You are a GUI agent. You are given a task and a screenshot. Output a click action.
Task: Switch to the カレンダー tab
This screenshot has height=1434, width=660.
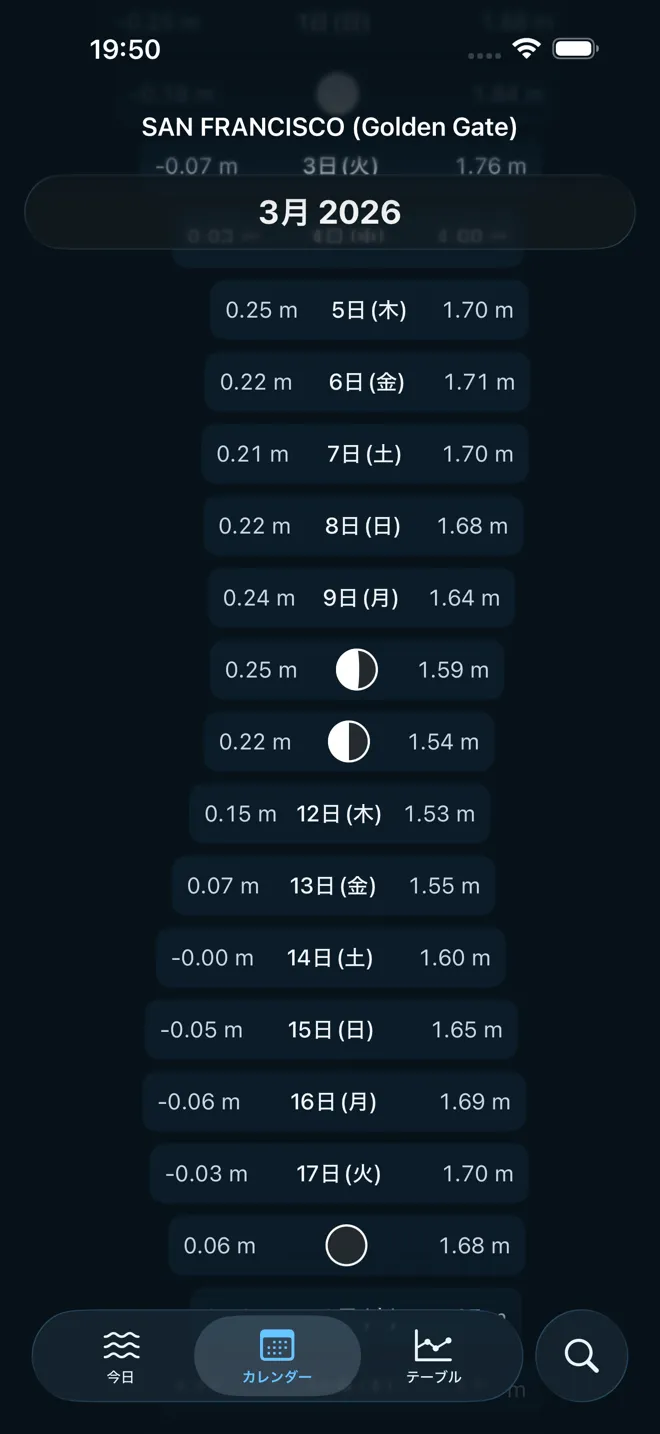pos(277,1377)
